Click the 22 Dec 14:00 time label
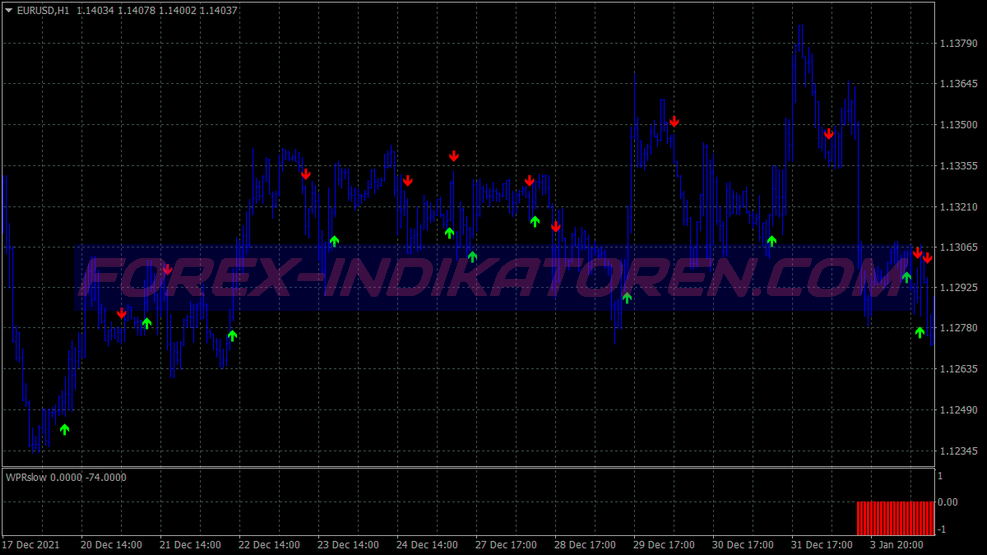 point(269,545)
